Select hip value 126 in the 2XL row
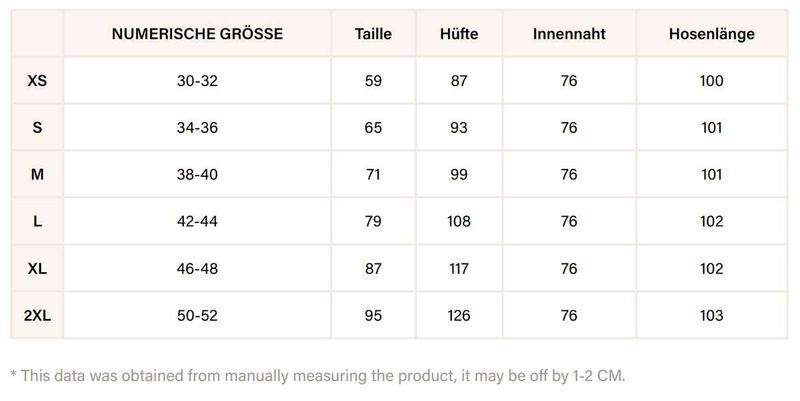The image size is (800, 401). pos(459,315)
